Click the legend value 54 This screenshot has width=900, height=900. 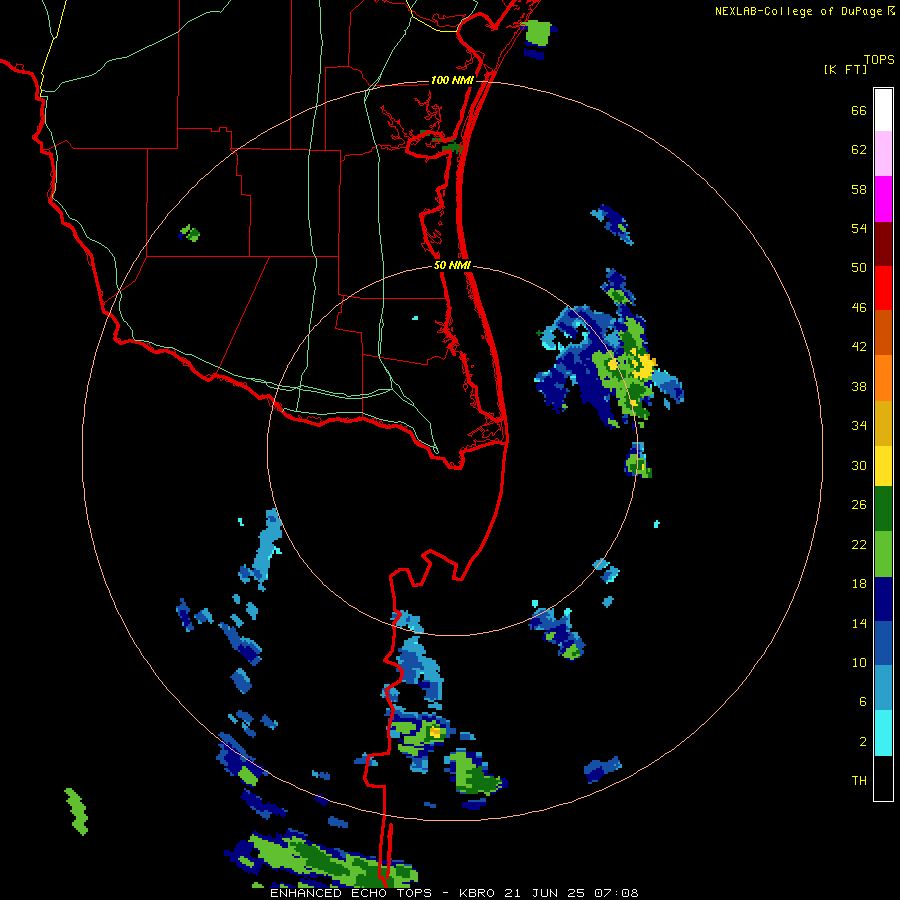pyautogui.click(x=859, y=228)
